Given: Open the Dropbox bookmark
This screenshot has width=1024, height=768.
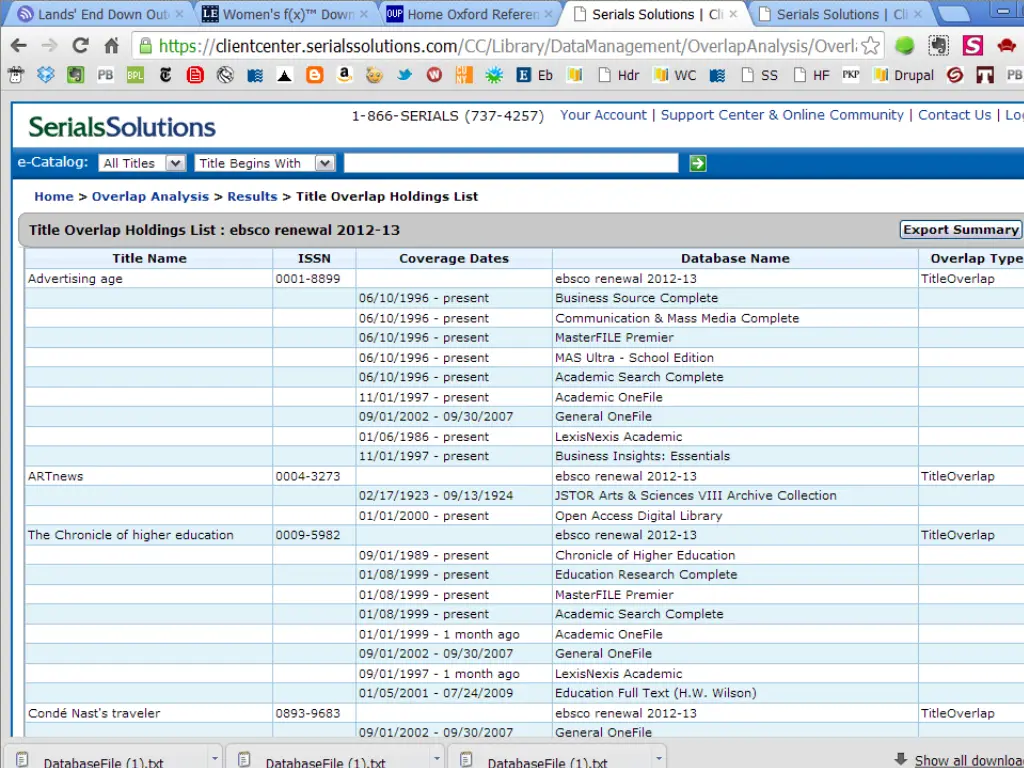Looking at the screenshot, I should [46, 75].
